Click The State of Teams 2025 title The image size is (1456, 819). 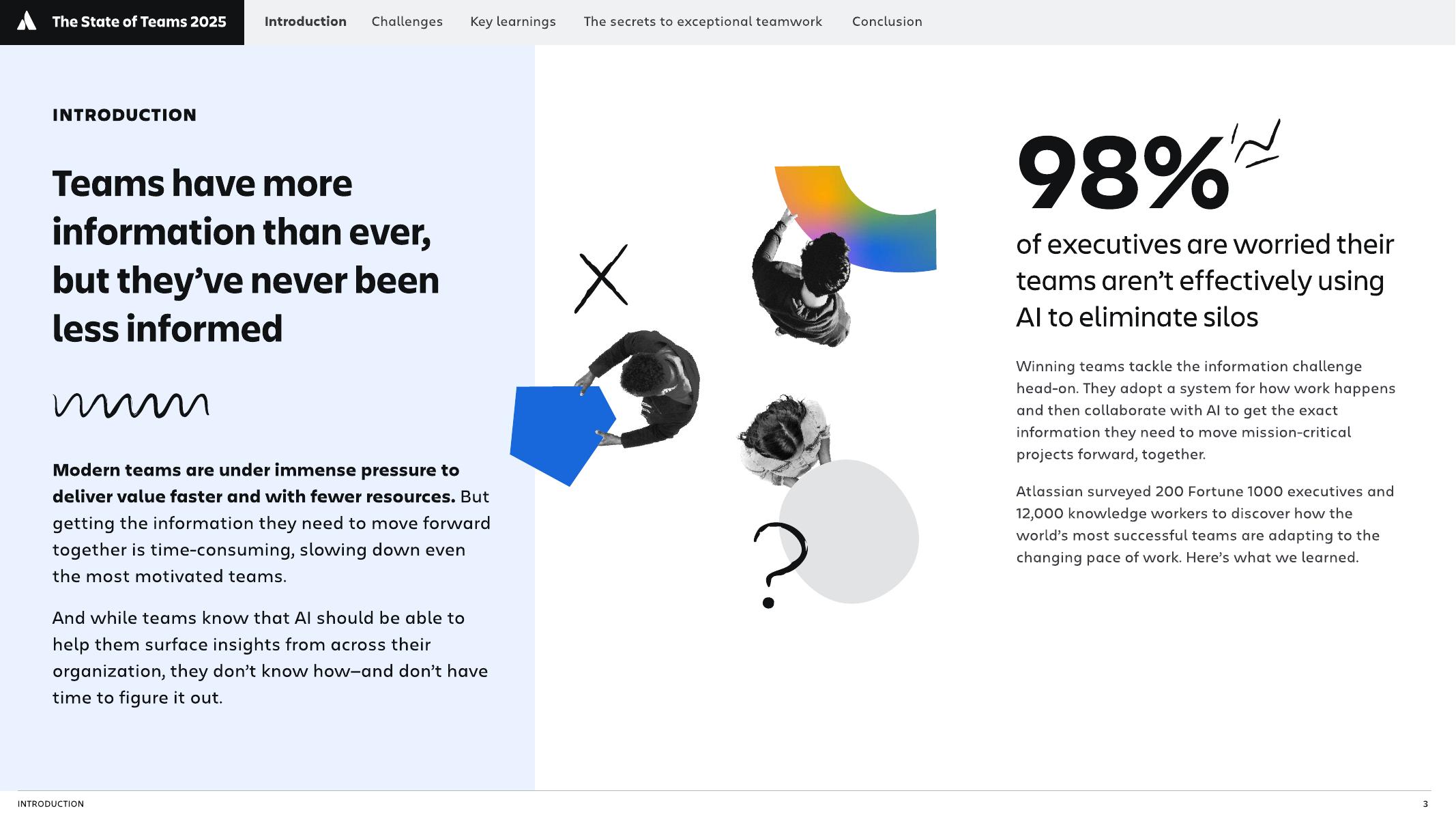click(139, 22)
